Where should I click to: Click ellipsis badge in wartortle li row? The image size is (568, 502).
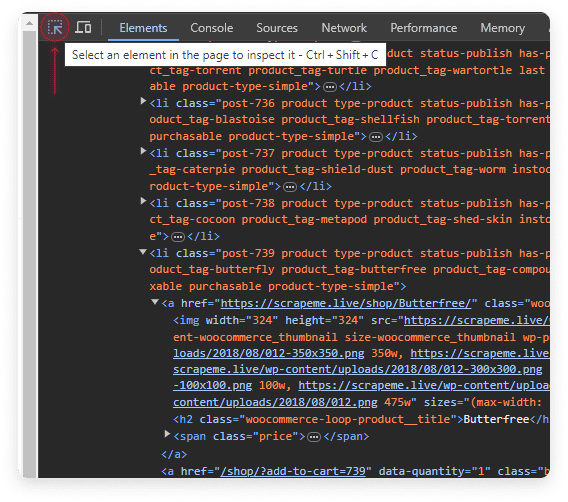pyautogui.click(x=330, y=87)
